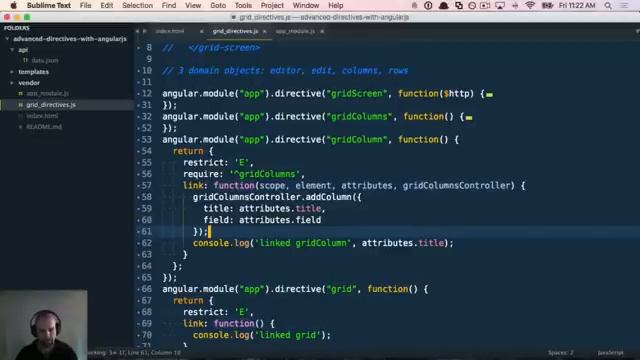Open the AirPlay display menu icon

coord(500,5)
